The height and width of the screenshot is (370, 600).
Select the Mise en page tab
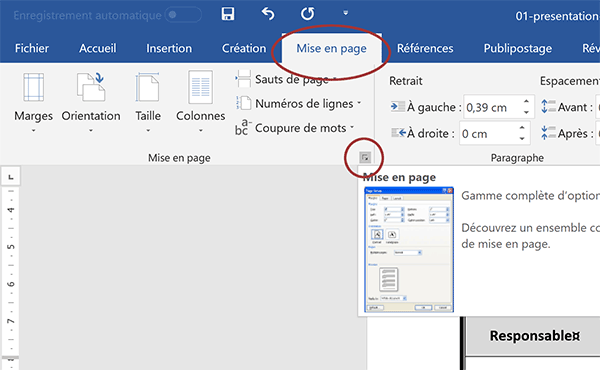[331, 48]
